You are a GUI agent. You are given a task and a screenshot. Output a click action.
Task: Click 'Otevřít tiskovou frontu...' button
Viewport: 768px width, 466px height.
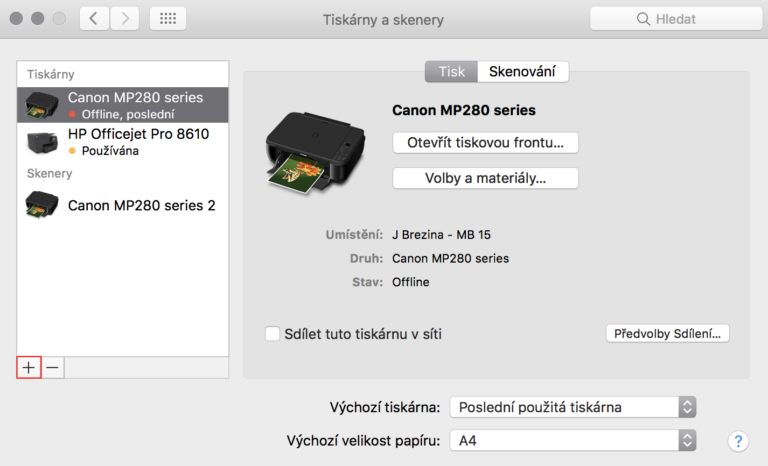point(485,143)
